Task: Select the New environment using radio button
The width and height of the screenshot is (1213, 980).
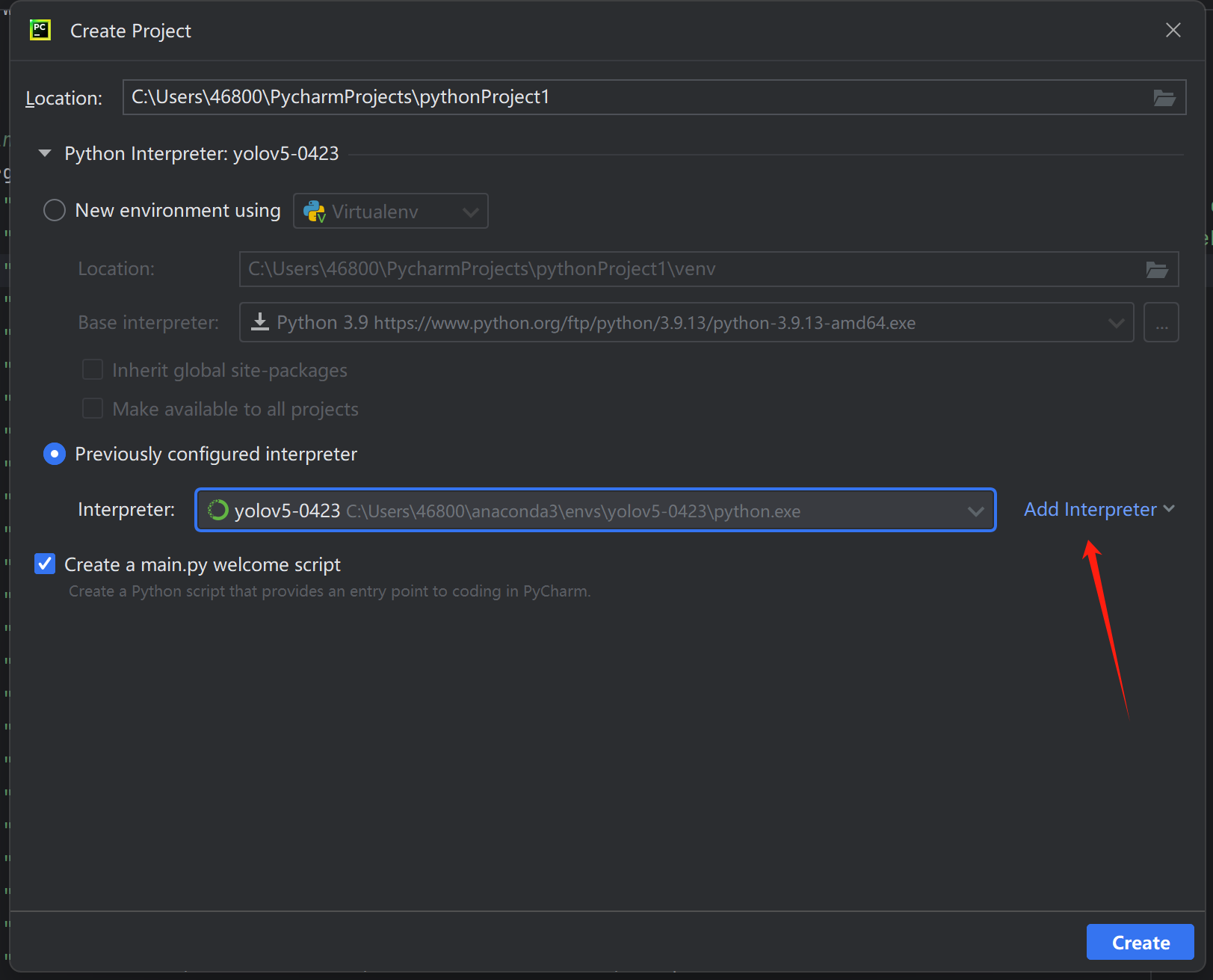Action: tap(55, 211)
